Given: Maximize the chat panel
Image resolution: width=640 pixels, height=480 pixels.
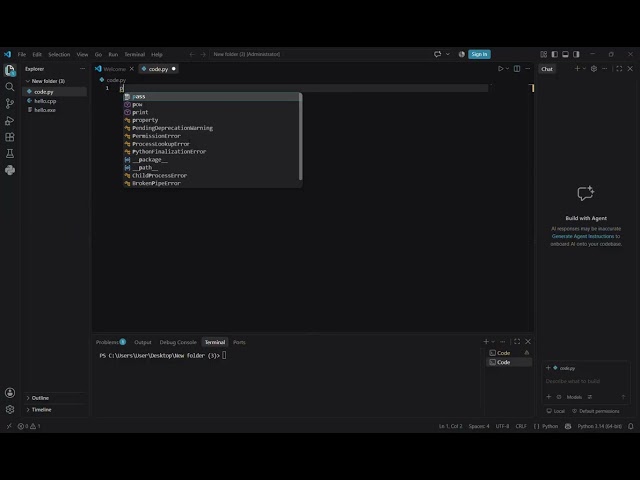Looking at the screenshot, I should click(619, 69).
